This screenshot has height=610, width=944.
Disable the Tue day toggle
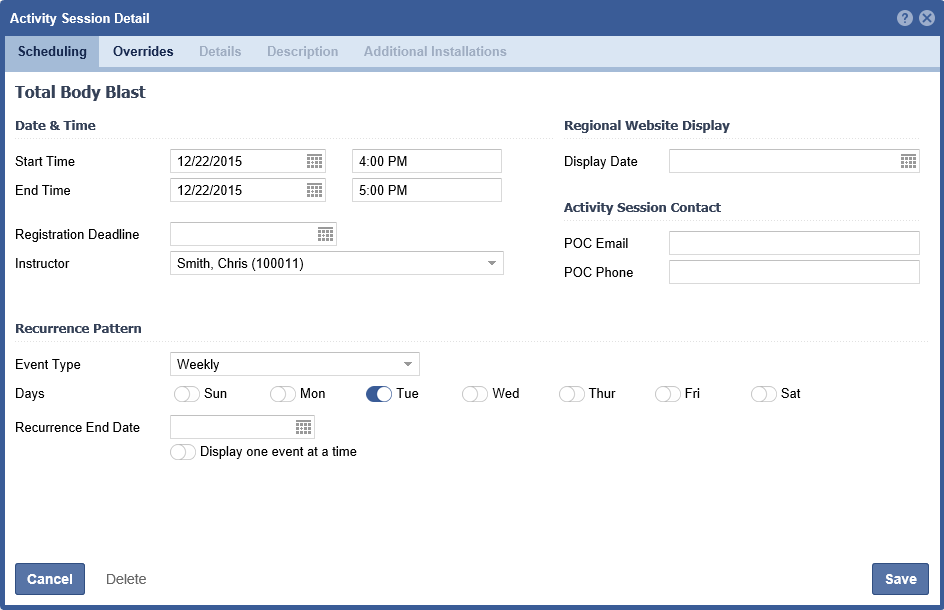pyautogui.click(x=379, y=394)
